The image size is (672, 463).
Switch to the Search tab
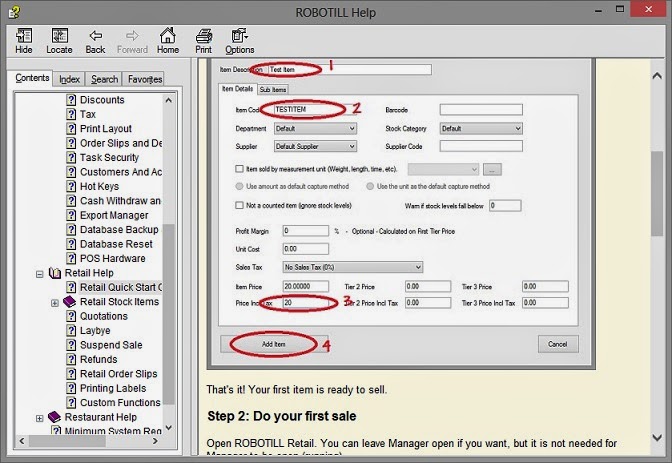(x=104, y=79)
